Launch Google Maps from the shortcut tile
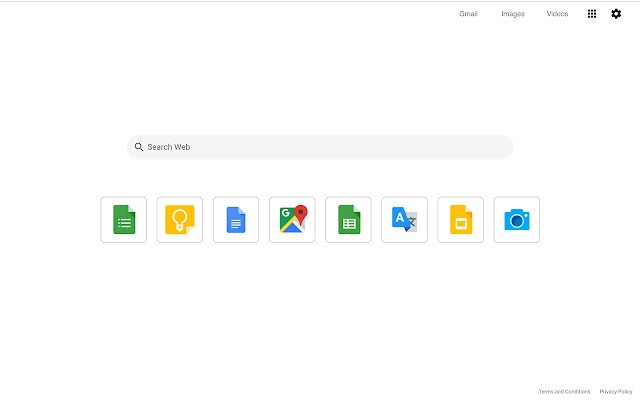Image resolution: width=640 pixels, height=400 pixels. click(292, 220)
